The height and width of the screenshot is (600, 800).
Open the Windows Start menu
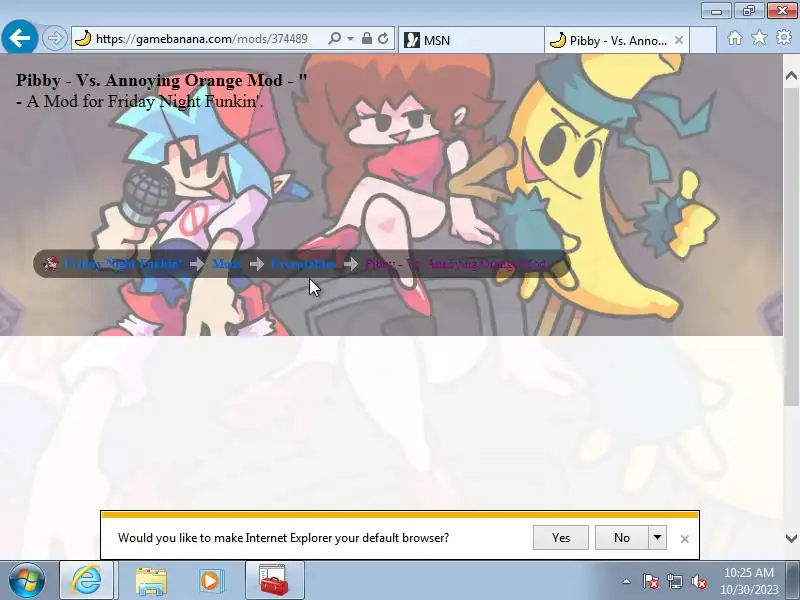27,580
